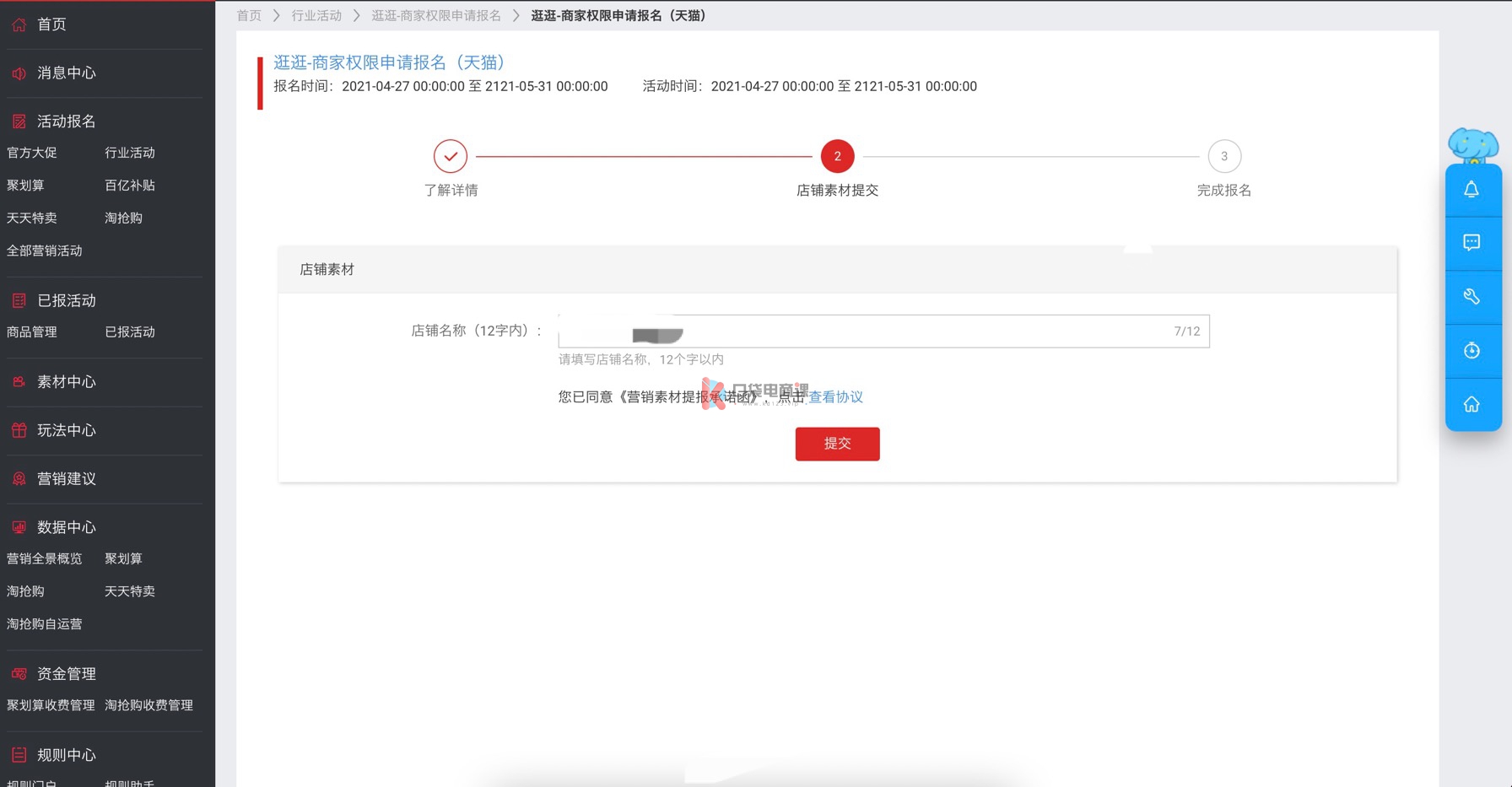Go to 官方大促 submenu

[x=32, y=153]
